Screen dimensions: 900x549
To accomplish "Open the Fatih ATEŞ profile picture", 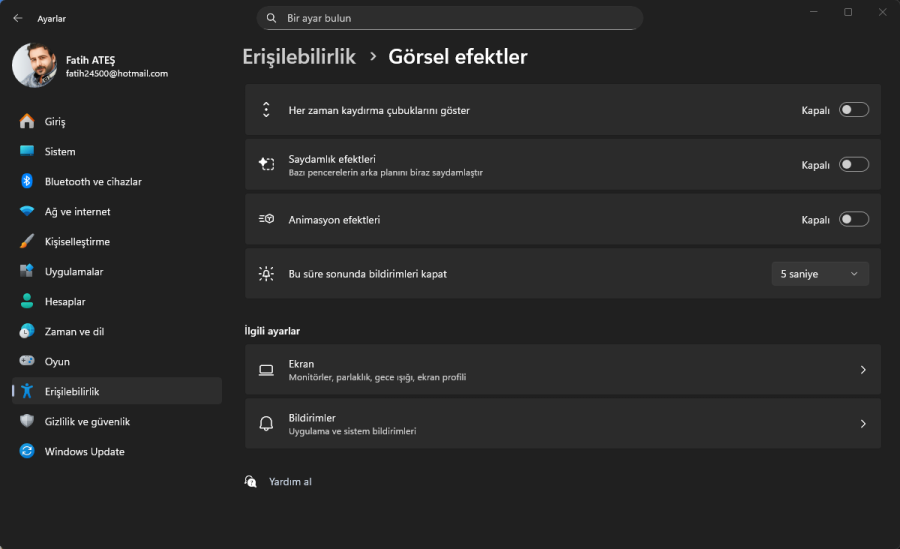I will 35,65.
